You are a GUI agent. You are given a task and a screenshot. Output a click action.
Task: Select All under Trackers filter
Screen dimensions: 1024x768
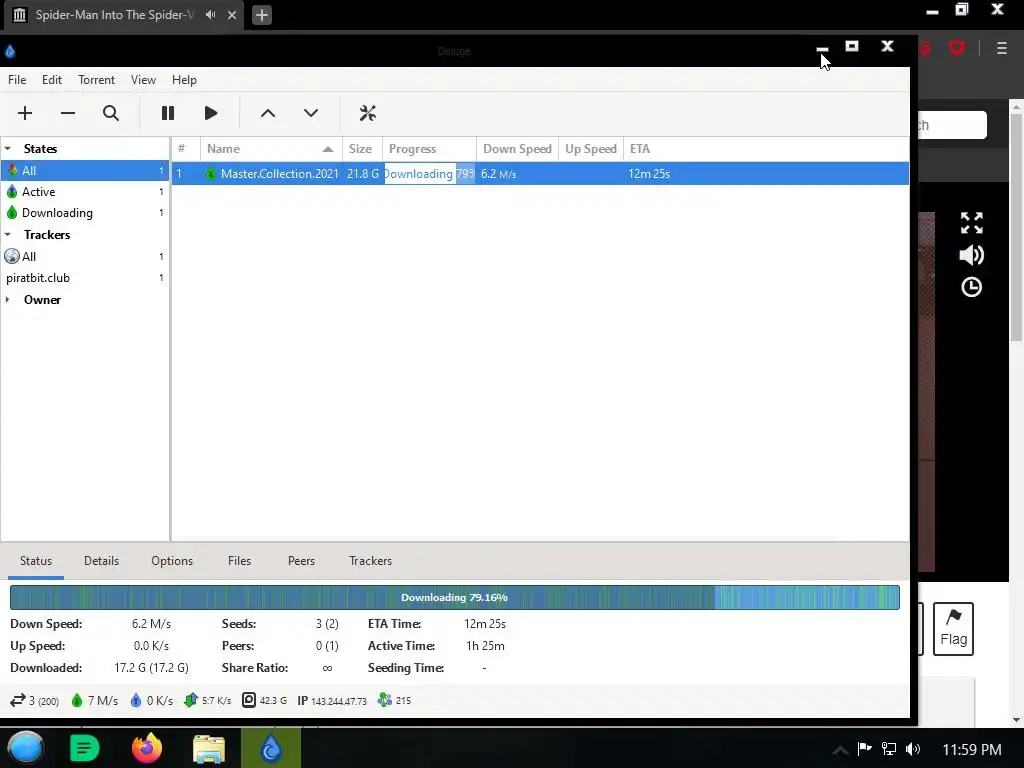85,257
